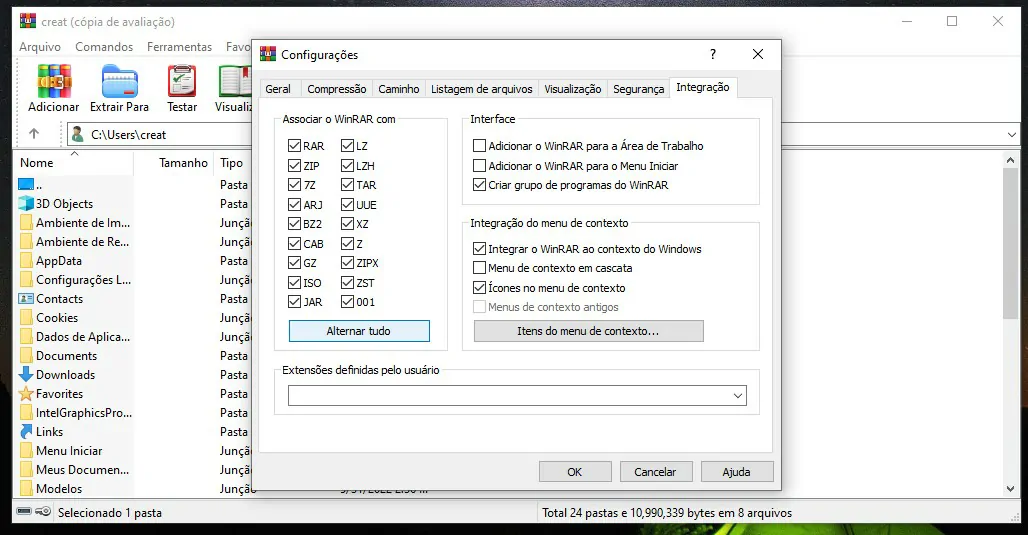Click the file list vertical scrollbar thumb
The image size is (1028, 535).
pos(1010,244)
